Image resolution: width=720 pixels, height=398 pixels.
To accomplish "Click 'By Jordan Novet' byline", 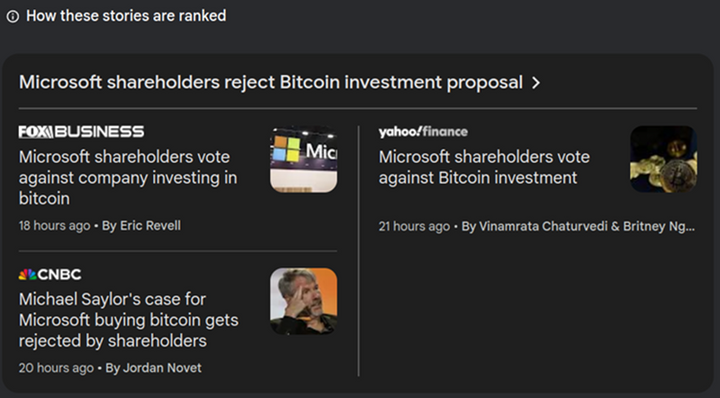I will (x=153, y=368).
